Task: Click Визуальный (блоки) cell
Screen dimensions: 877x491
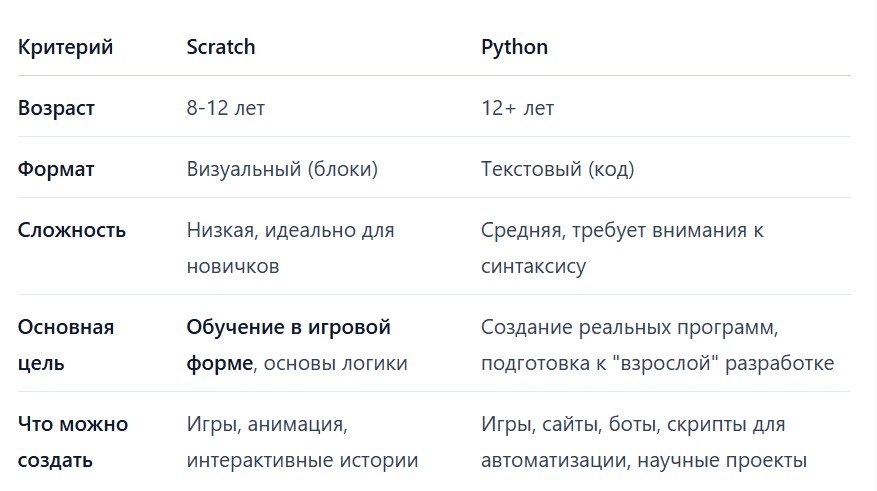Action: [282, 169]
